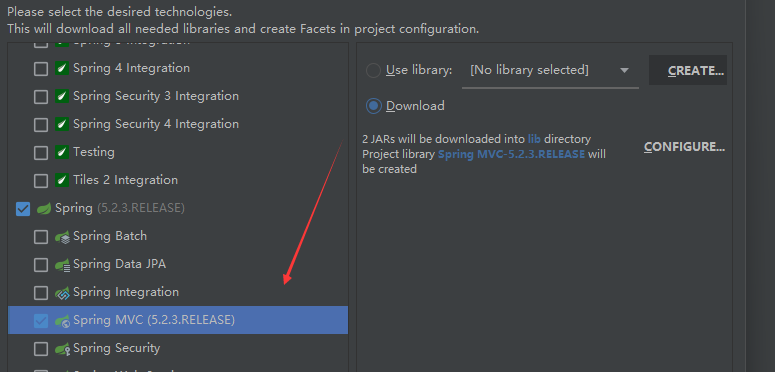Click the green check icon beside Testing
Screen dimensions: 775x372
pyautogui.click(x=62, y=153)
